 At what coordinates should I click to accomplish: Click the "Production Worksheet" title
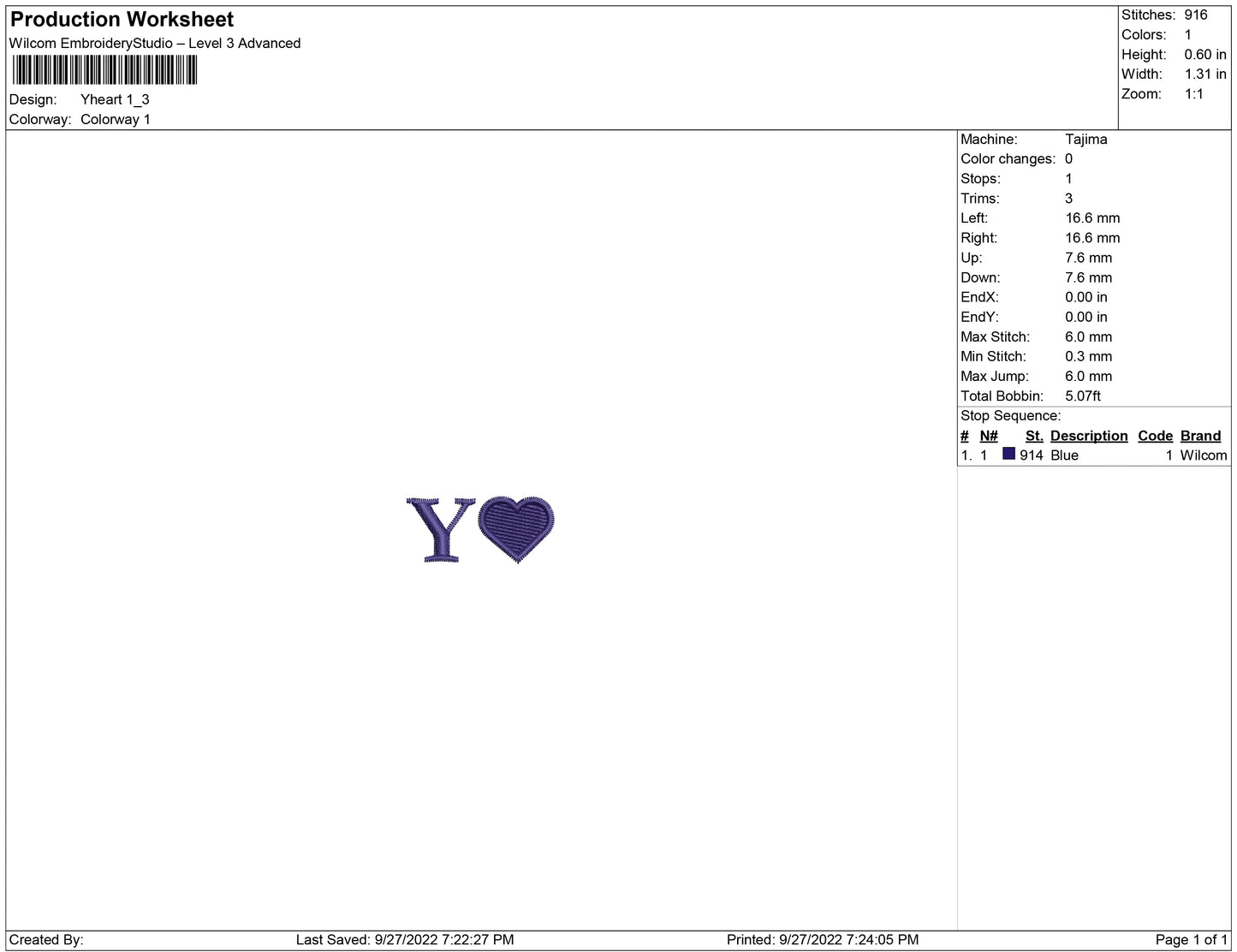click(x=122, y=19)
